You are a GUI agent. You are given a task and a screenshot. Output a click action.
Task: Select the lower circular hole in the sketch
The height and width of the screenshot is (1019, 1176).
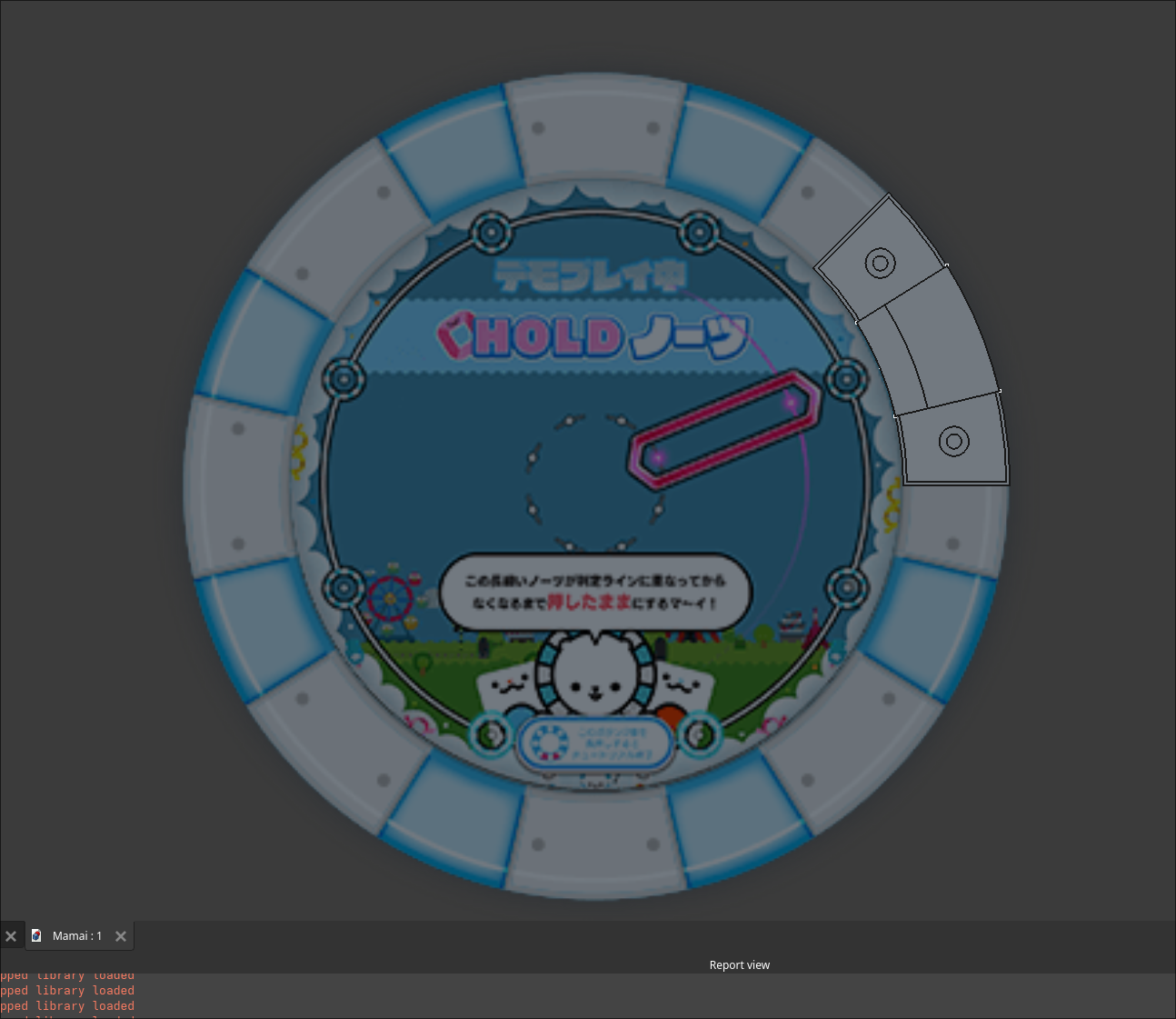click(x=953, y=442)
